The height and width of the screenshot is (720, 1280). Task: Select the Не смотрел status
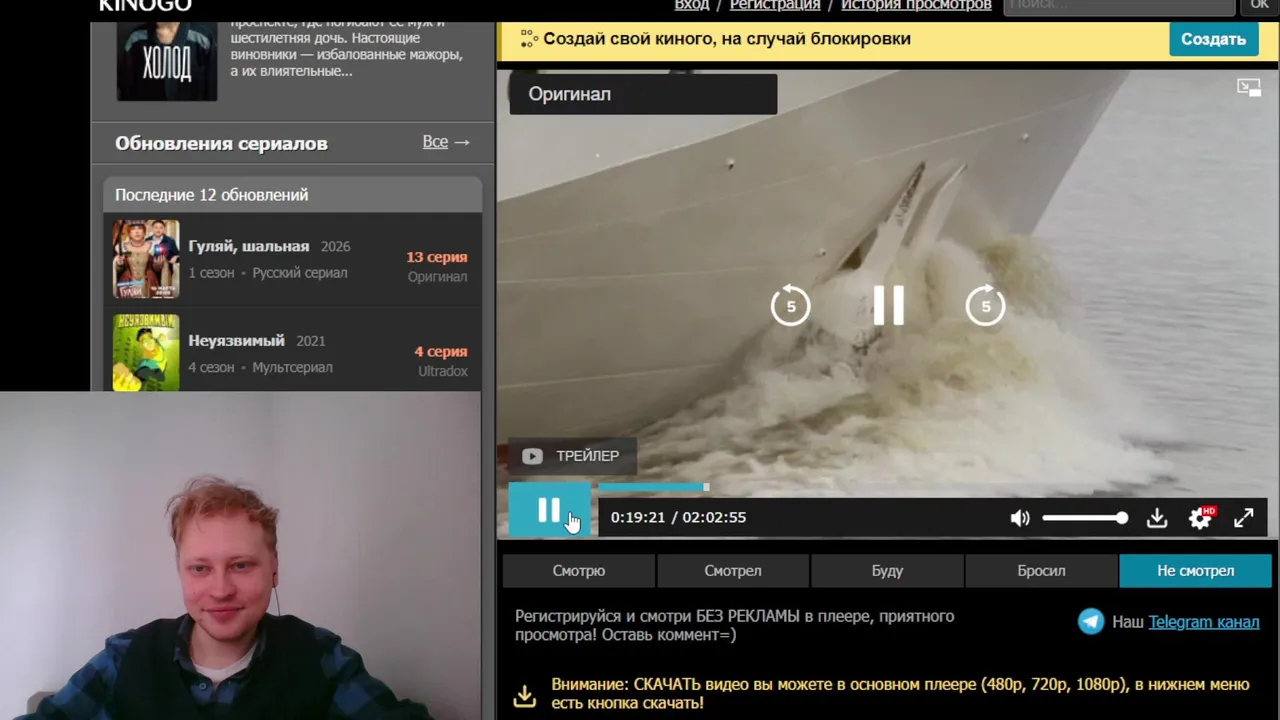pyautogui.click(x=1195, y=571)
